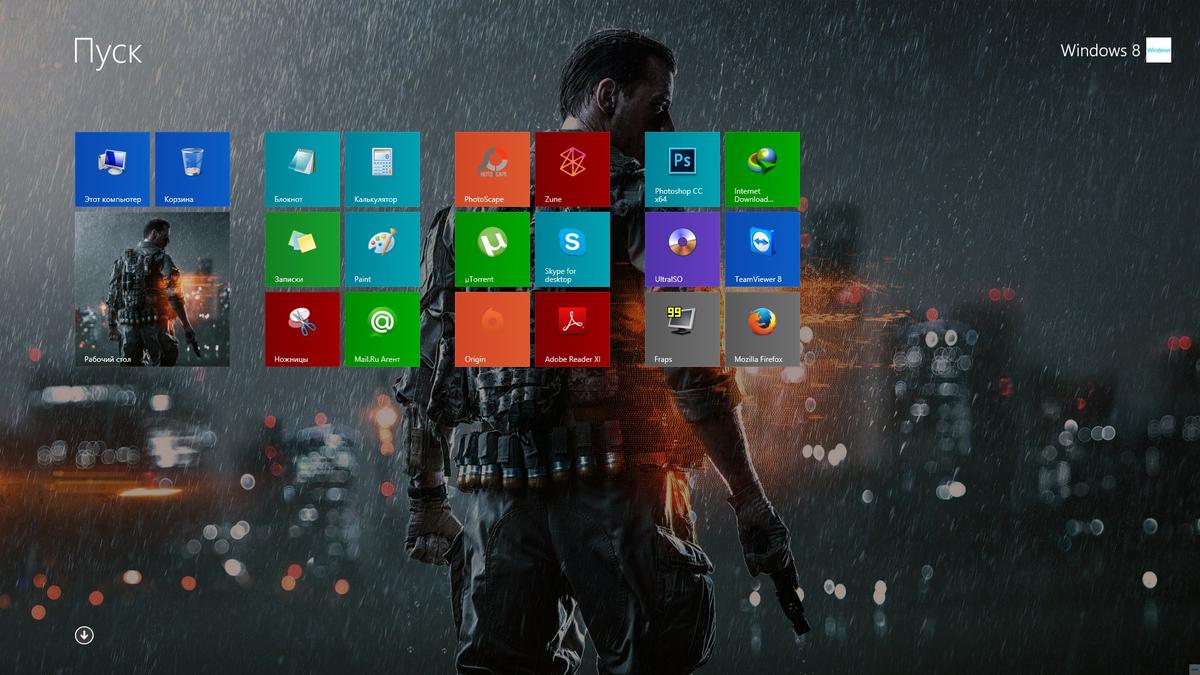
Task: Launch Skype for desktop tile
Action: [x=572, y=250]
